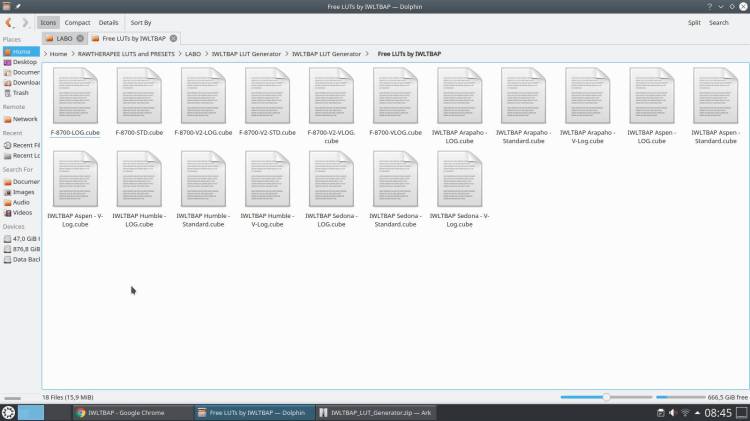The image size is (750, 421).
Task: Select the F-8700-VLOG.cube file icon
Action: coord(396,95)
